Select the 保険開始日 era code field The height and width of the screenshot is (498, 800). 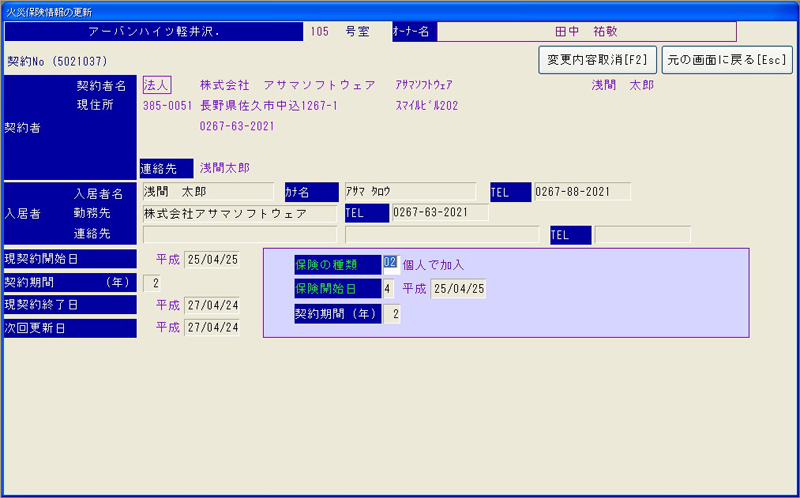387,289
